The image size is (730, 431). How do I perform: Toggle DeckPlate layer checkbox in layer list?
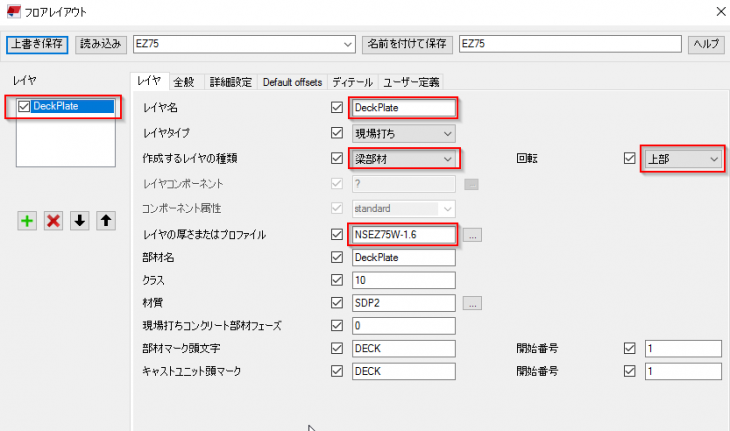[x=24, y=107]
